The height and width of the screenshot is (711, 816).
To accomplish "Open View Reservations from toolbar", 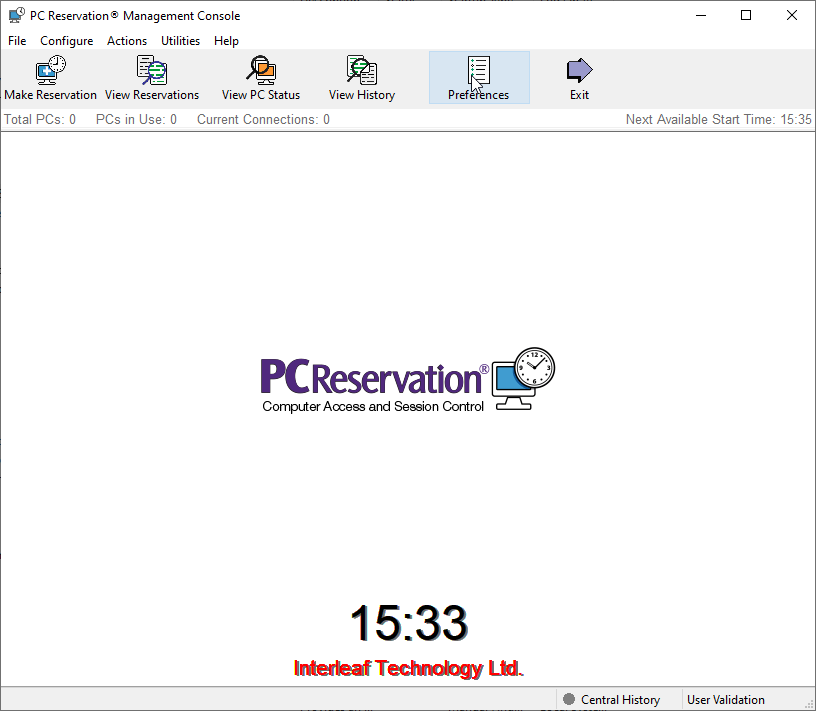I will (151, 78).
